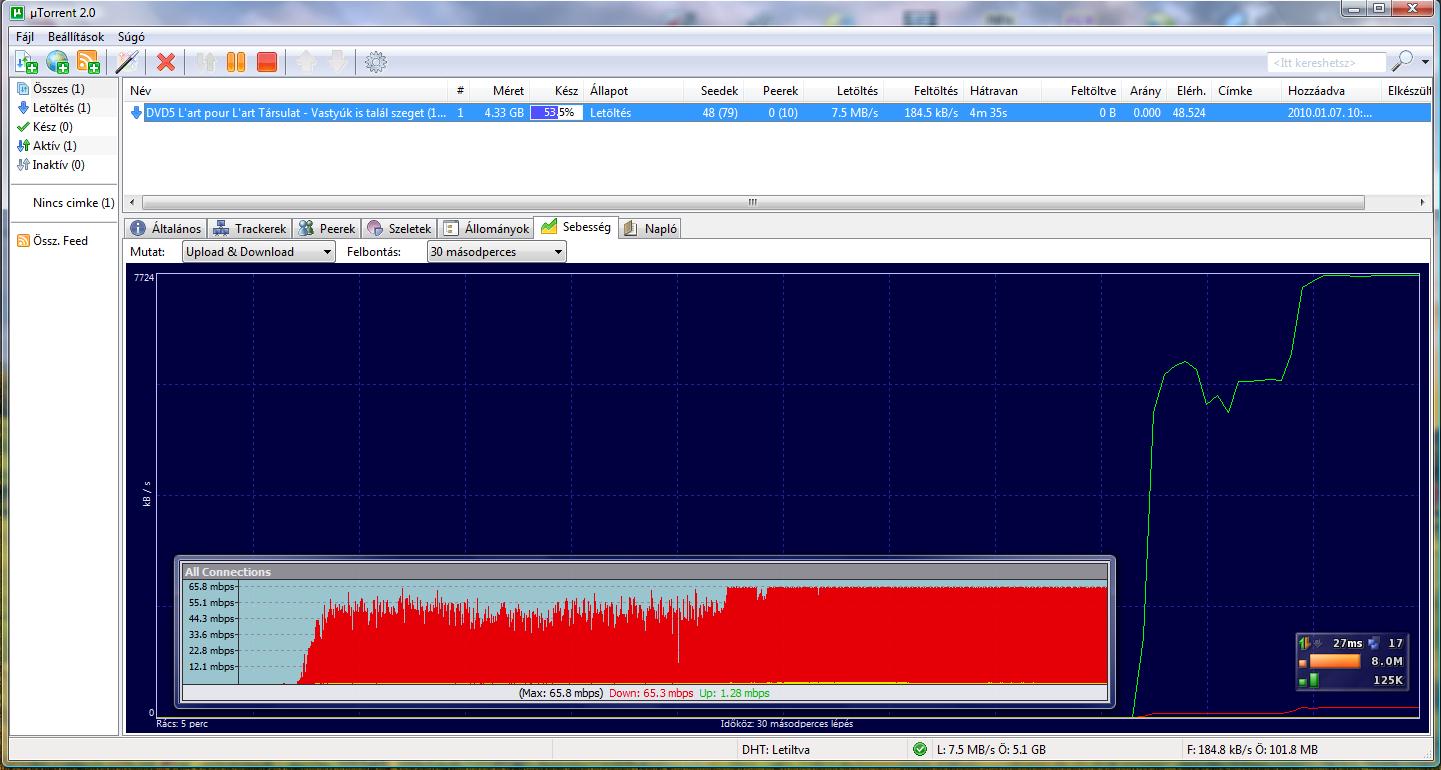Switch to the Állományok tab
The height and width of the screenshot is (770, 1441).
click(486, 229)
